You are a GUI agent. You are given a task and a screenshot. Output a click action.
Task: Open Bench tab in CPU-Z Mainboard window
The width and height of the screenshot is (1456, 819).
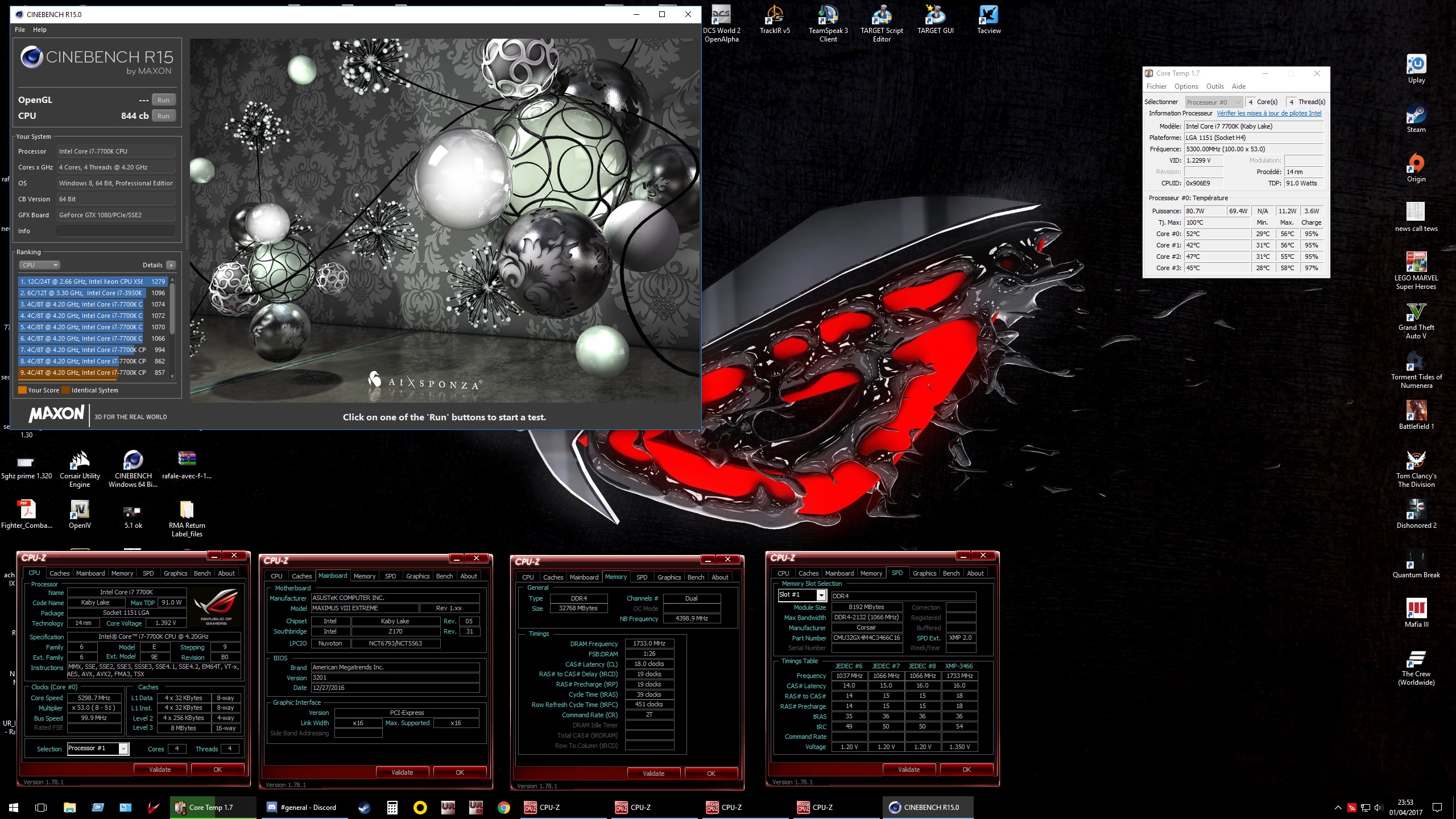coord(444,576)
